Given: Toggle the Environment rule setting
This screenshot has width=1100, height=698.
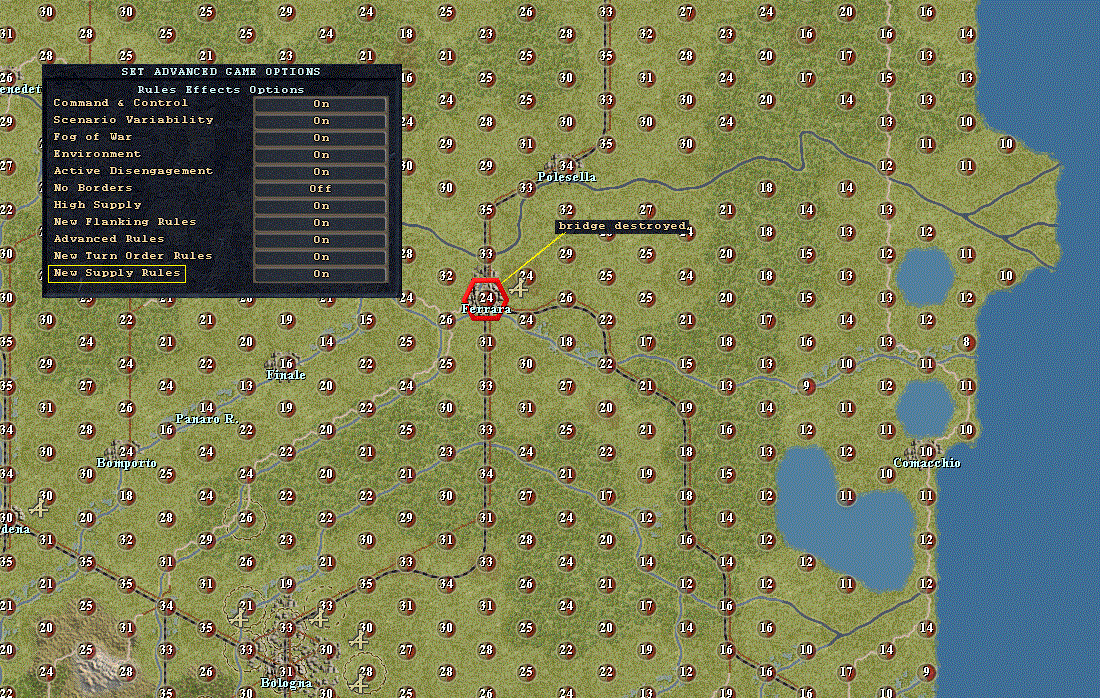Looking at the screenshot, I should (321, 154).
